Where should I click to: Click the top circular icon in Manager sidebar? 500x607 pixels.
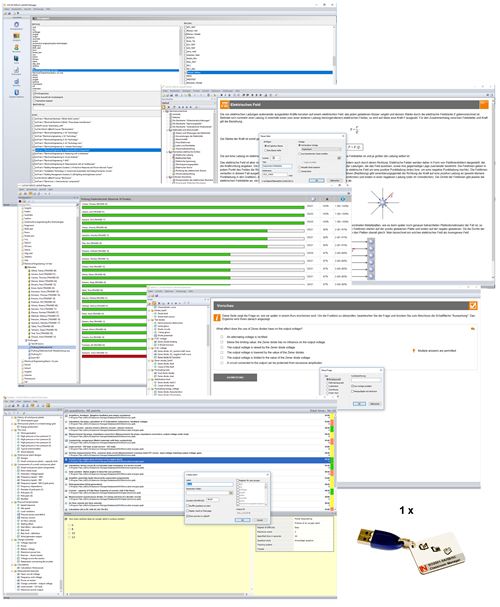point(16,24)
